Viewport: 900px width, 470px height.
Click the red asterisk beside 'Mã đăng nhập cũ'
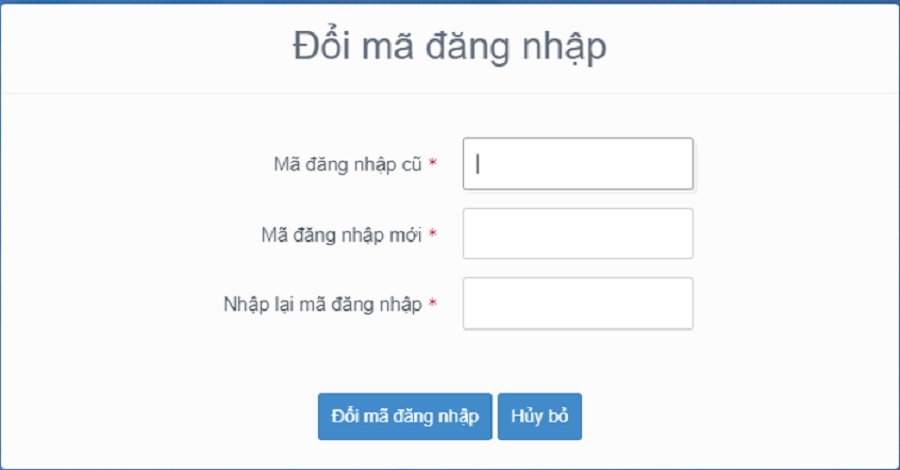[x=433, y=163]
